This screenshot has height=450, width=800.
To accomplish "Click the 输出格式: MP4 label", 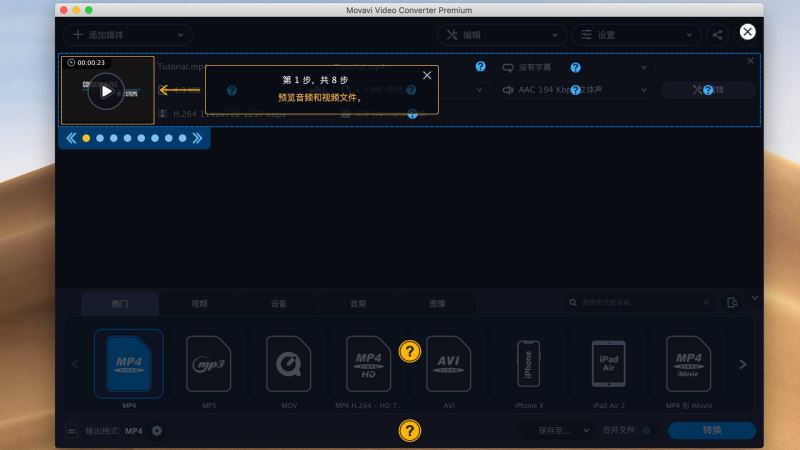I will coord(114,431).
